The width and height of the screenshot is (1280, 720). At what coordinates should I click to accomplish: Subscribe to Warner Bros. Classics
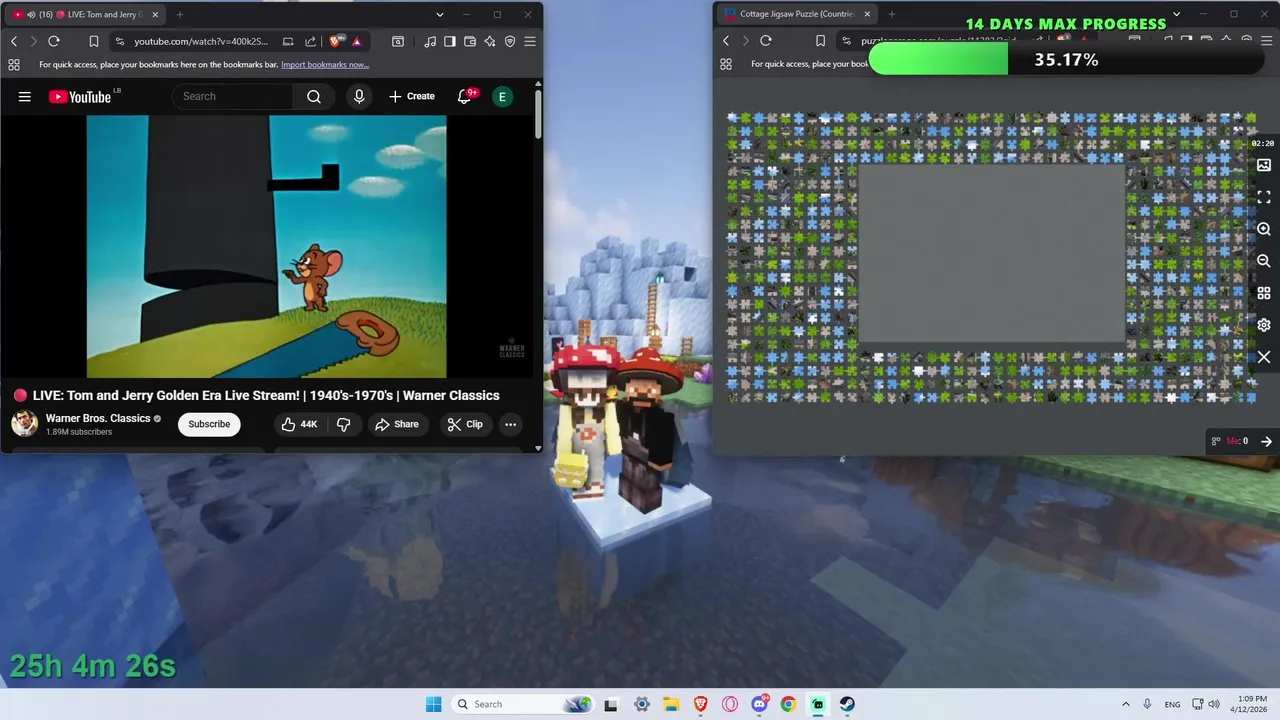(209, 424)
